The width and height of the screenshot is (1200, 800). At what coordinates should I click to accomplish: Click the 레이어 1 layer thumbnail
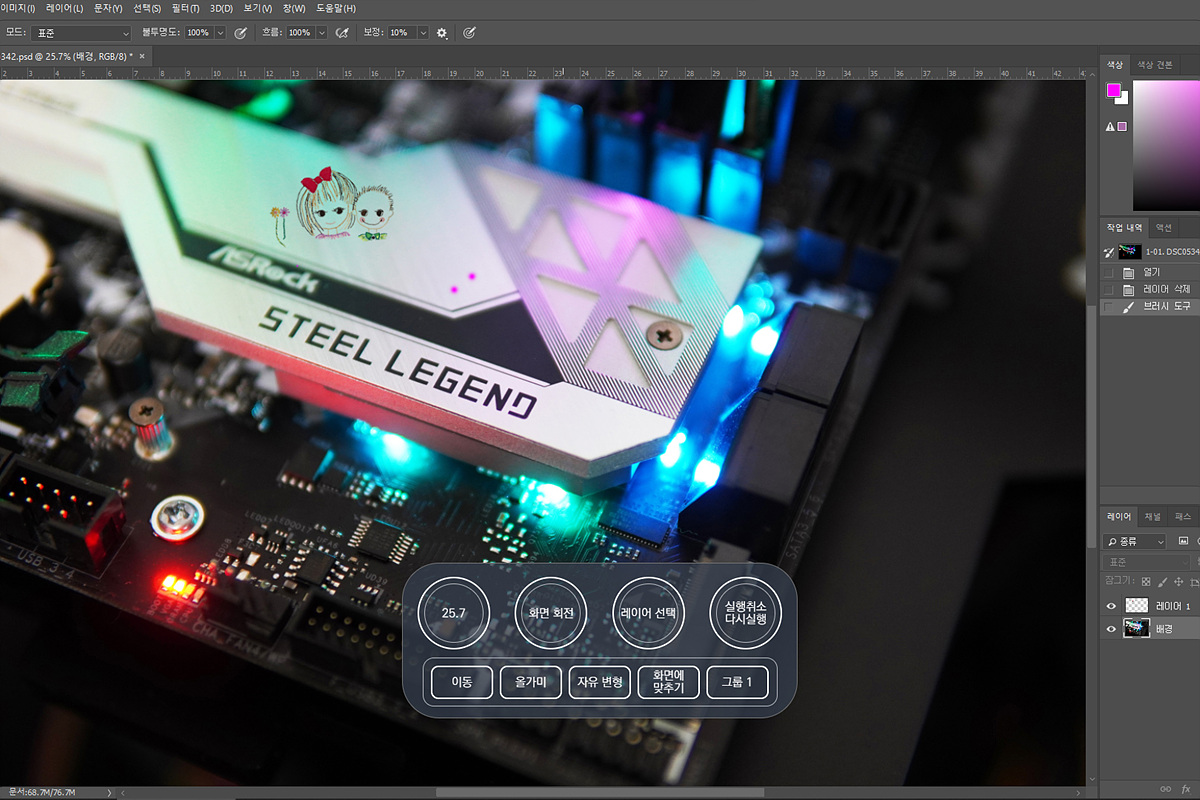pos(1137,606)
